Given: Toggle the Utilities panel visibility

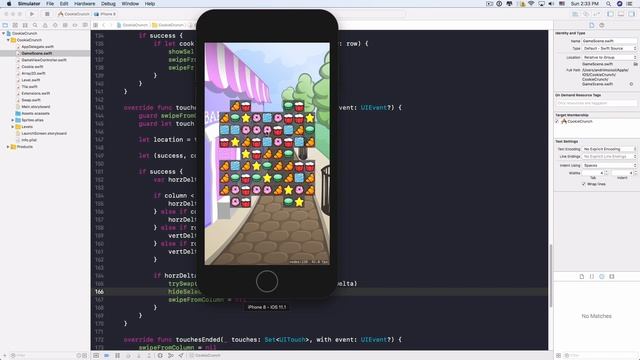Looking at the screenshot, I should click(631, 14).
